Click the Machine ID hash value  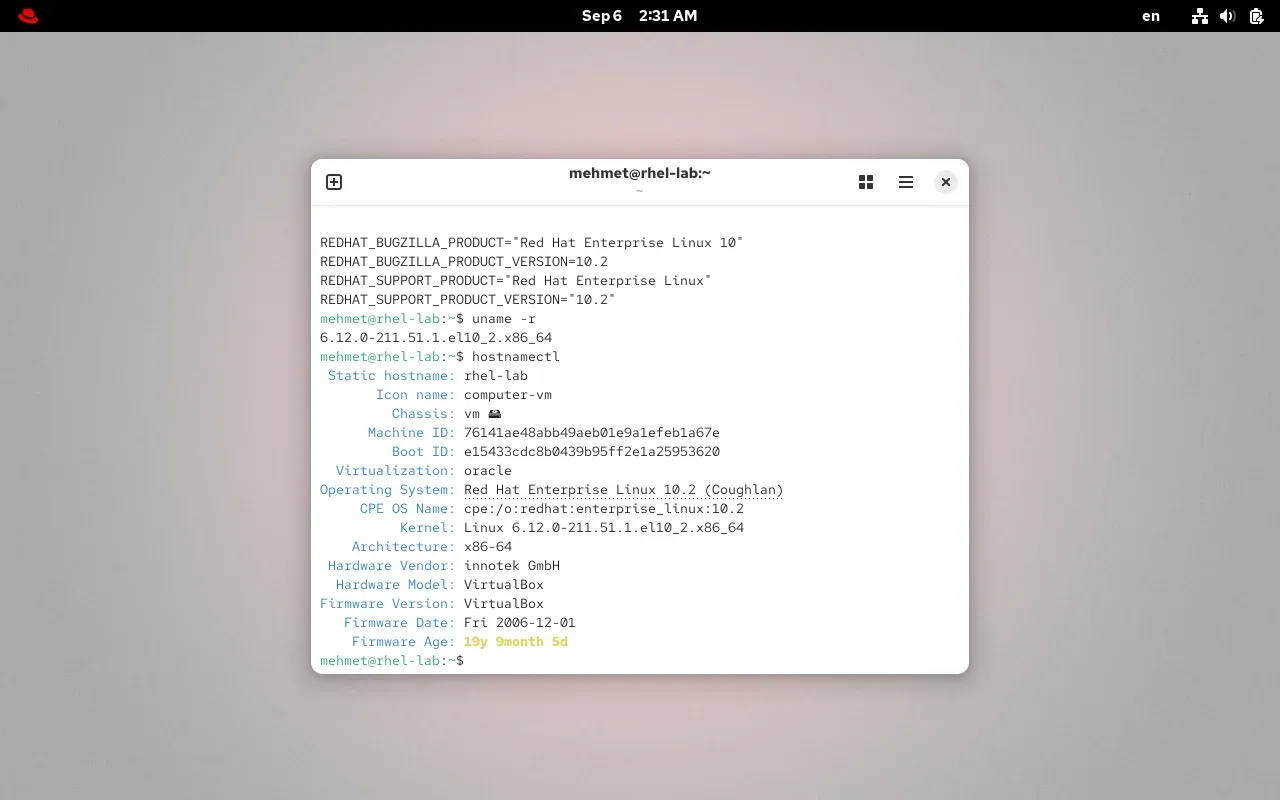(x=592, y=433)
